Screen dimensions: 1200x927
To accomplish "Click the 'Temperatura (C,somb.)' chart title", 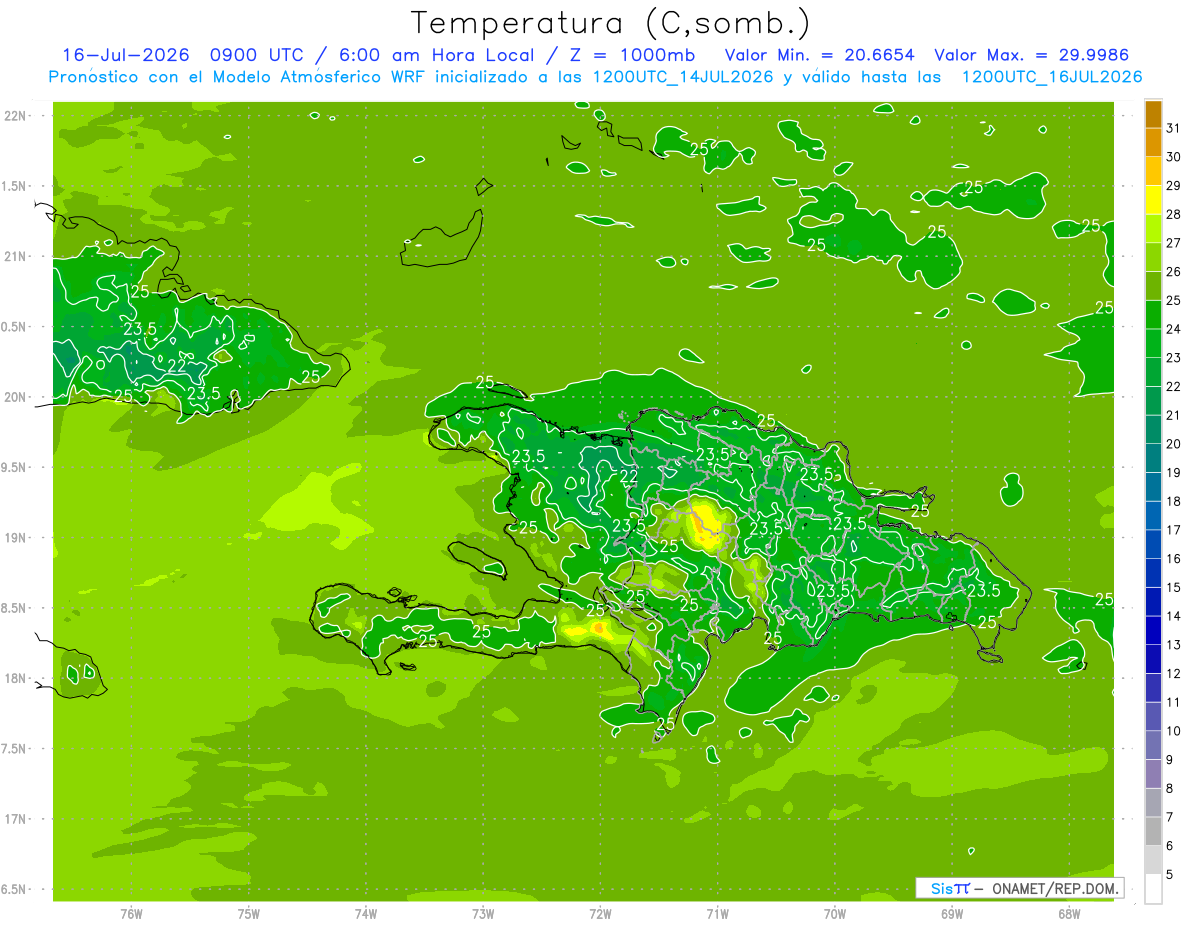I will pos(611,23).
